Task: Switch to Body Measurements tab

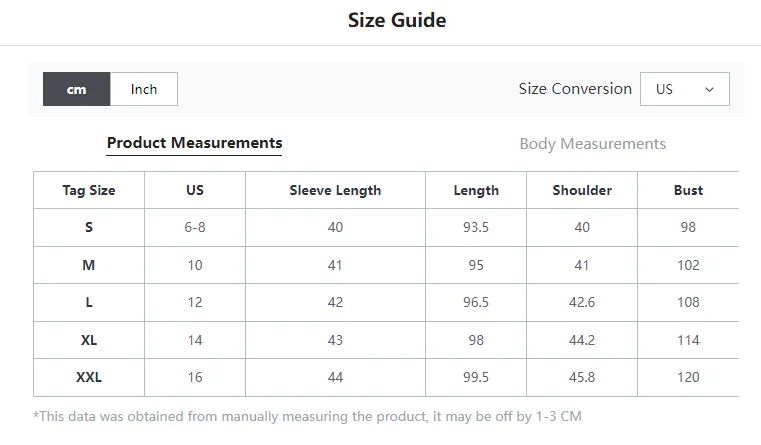Action: (592, 144)
